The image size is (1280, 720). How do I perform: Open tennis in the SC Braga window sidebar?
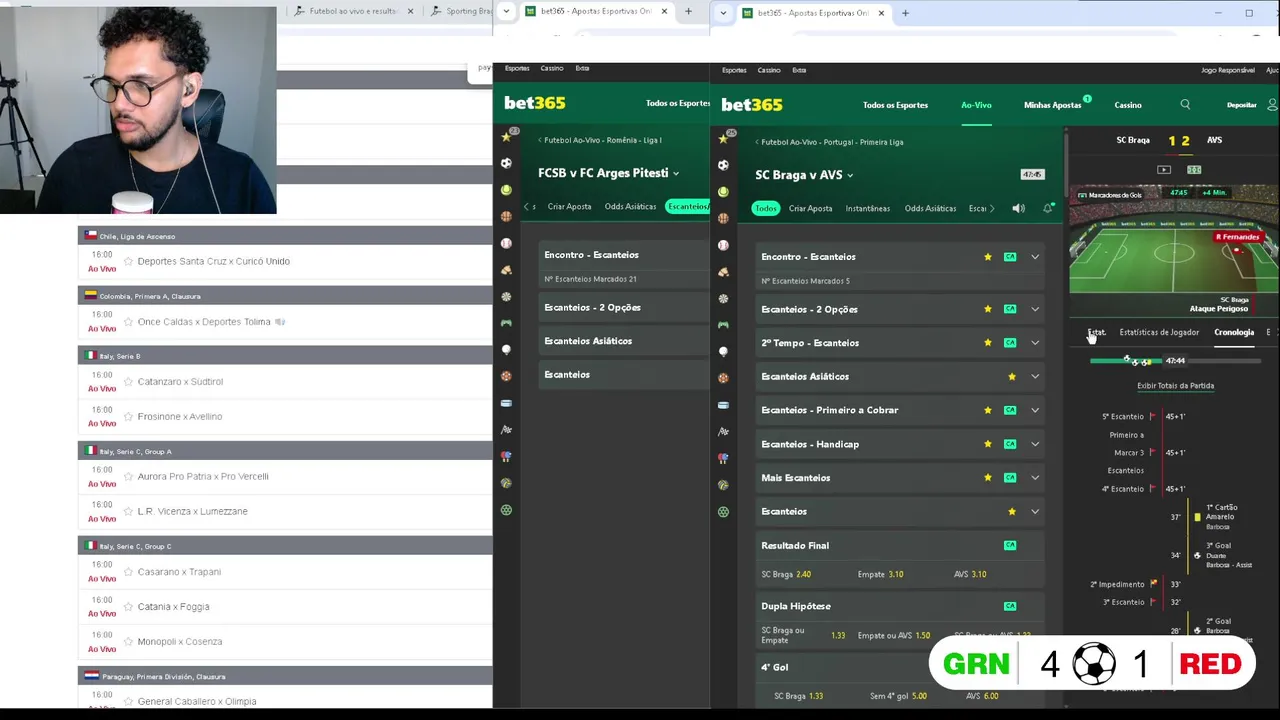click(x=723, y=191)
